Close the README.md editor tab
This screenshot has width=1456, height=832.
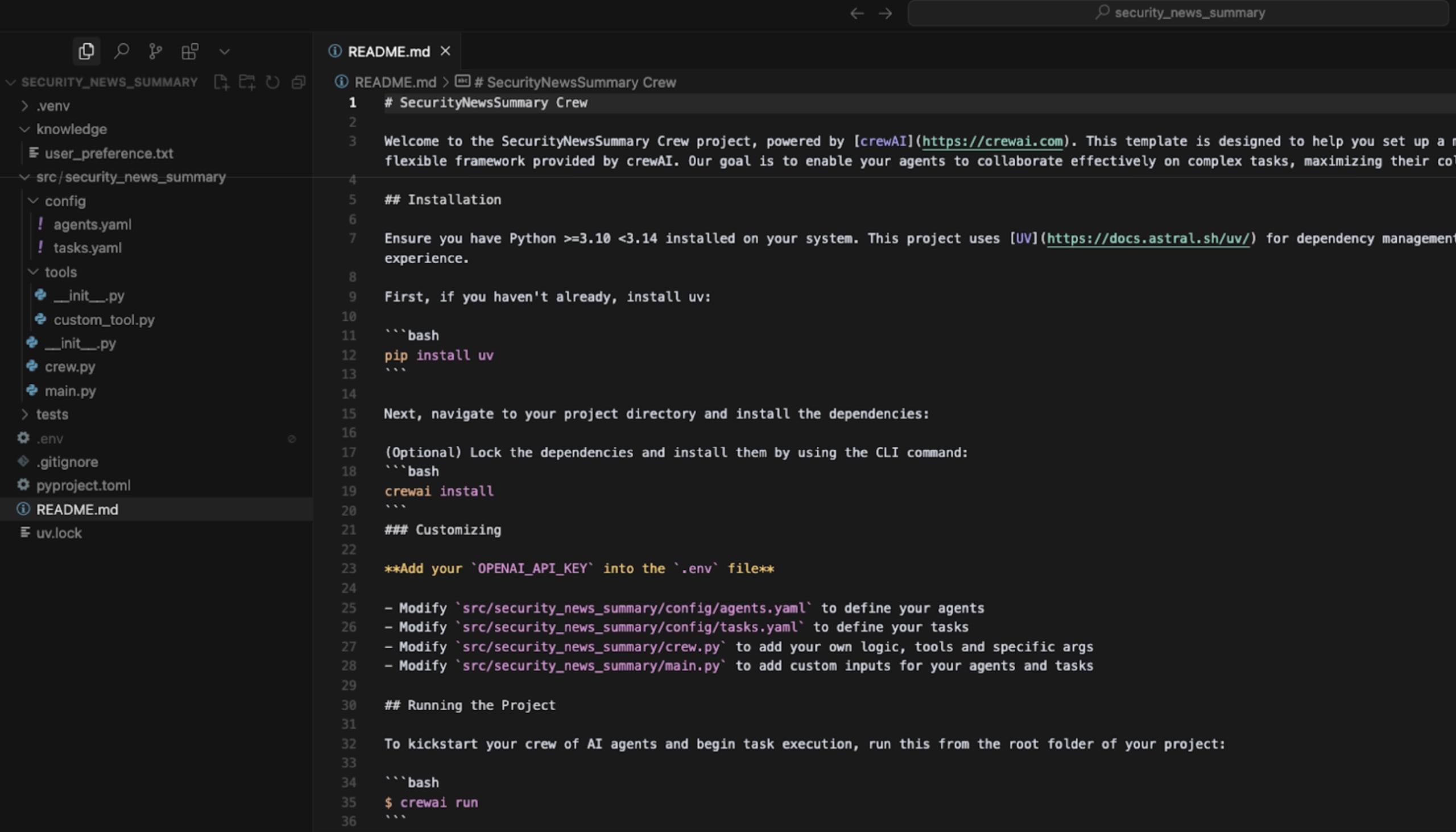pyautogui.click(x=445, y=51)
